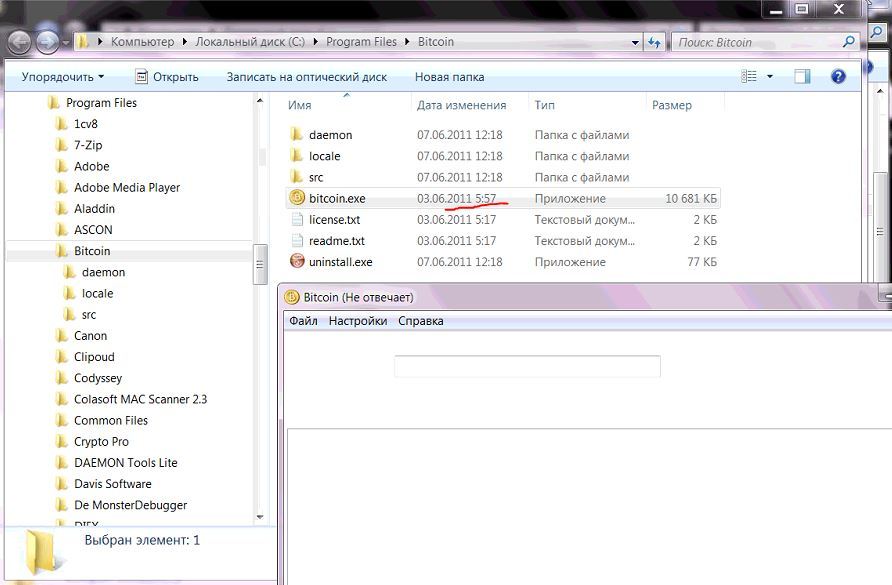Select bitcoin.exe application icon
892x585 pixels.
[297, 197]
